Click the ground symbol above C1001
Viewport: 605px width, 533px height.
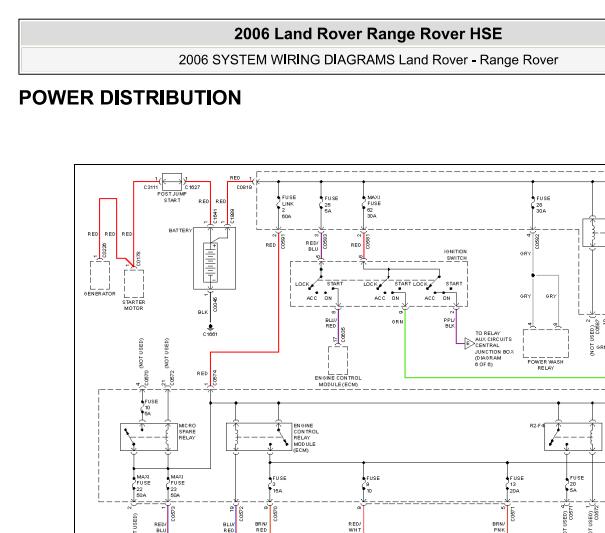pos(210,327)
